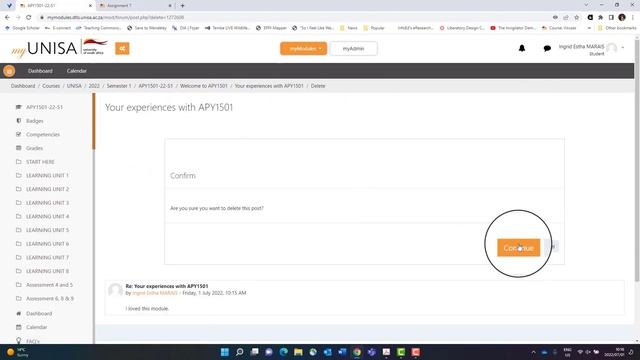Click the myAdmin button
Viewport: 640px width, 360px height.
tap(353, 49)
